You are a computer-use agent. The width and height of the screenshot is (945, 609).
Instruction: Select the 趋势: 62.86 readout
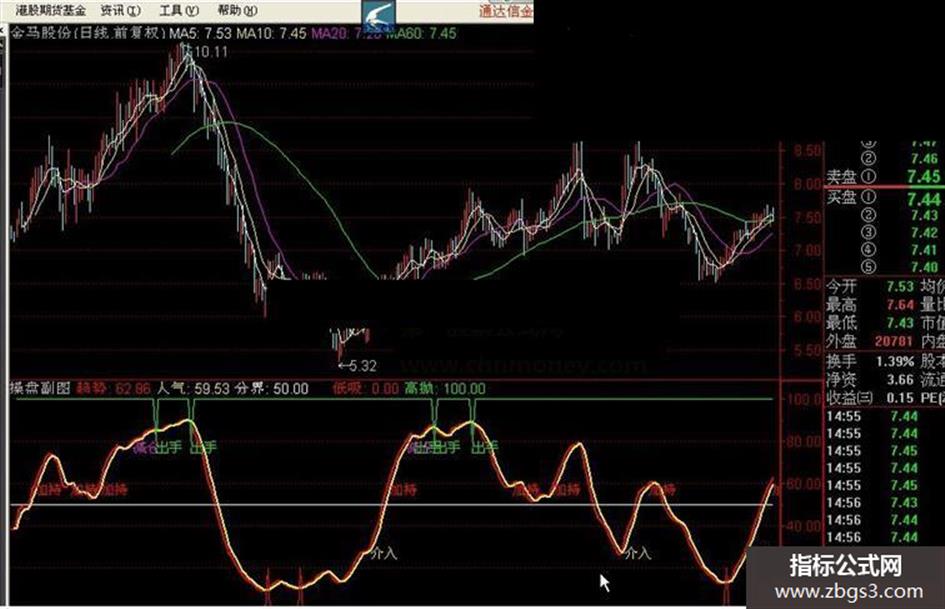[x=113, y=388]
